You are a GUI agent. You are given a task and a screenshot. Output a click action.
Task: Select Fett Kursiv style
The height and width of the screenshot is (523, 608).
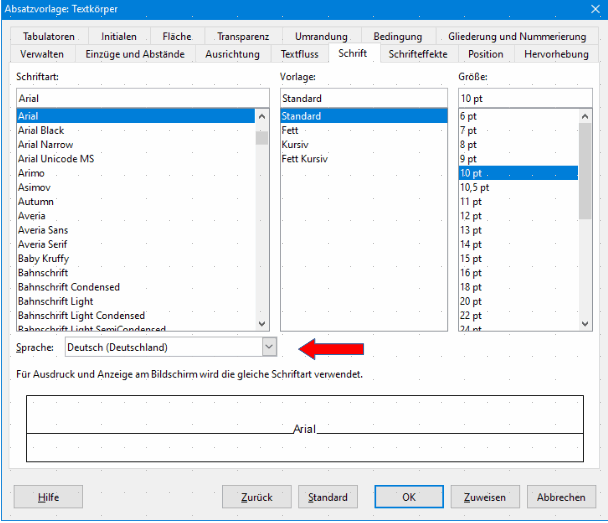click(x=364, y=159)
